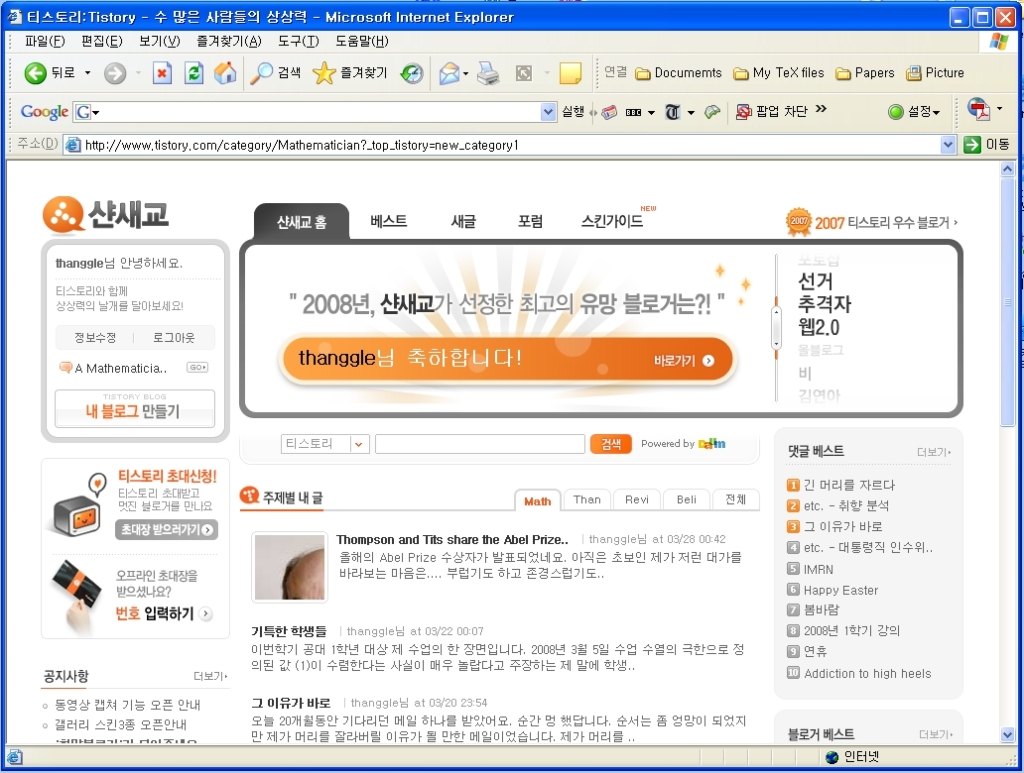Refresh the page with green arrows icon
1024x773 pixels.
coord(194,73)
